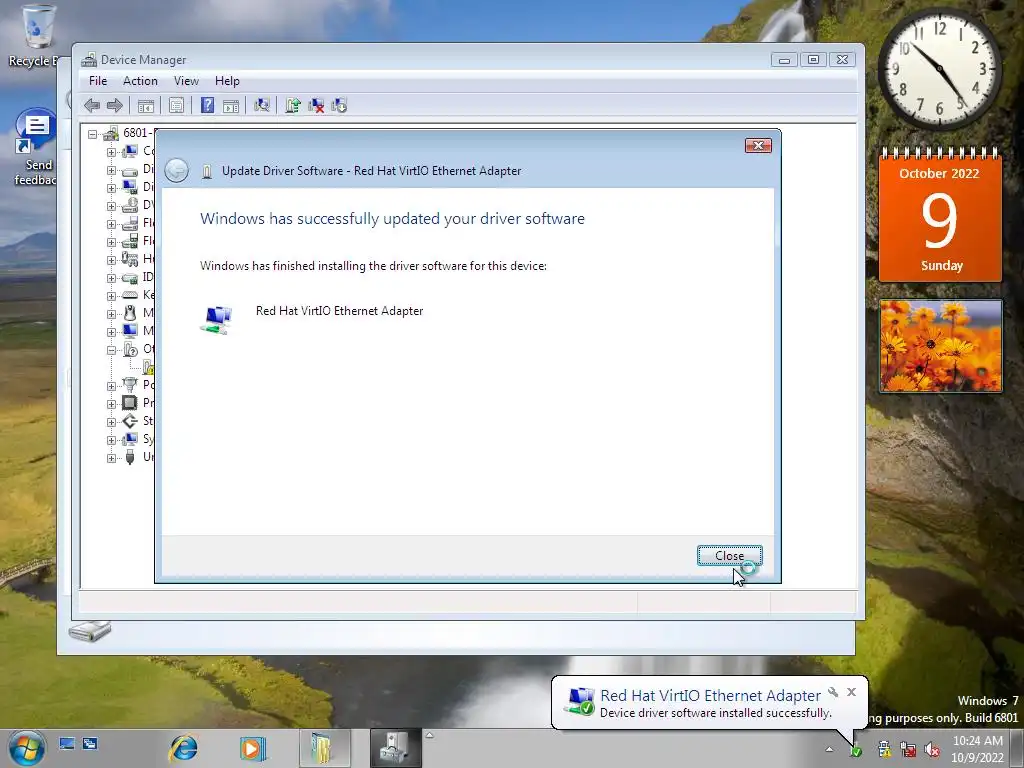Open the View menu in Device Manager
The width and height of the screenshot is (1024, 768).
point(186,81)
